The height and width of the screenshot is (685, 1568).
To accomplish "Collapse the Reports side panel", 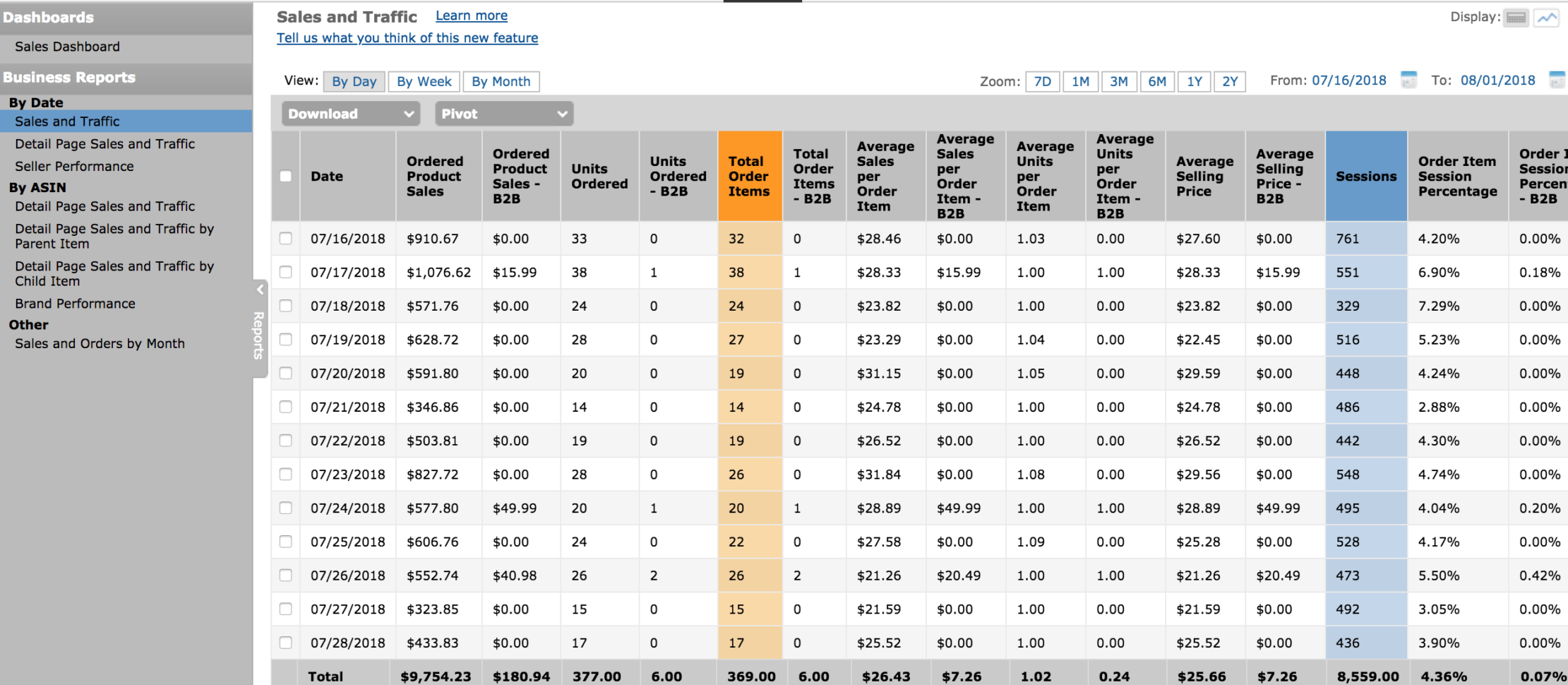I will coord(259,290).
